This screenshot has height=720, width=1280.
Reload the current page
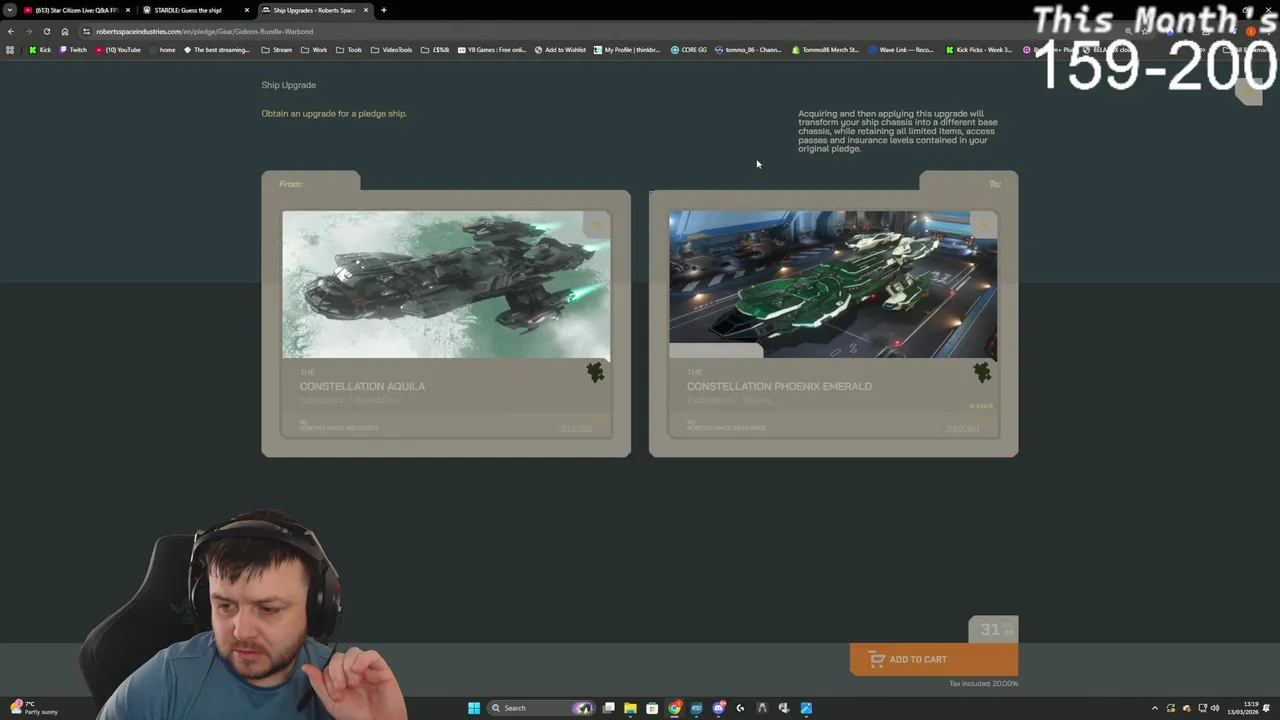[x=46, y=31]
